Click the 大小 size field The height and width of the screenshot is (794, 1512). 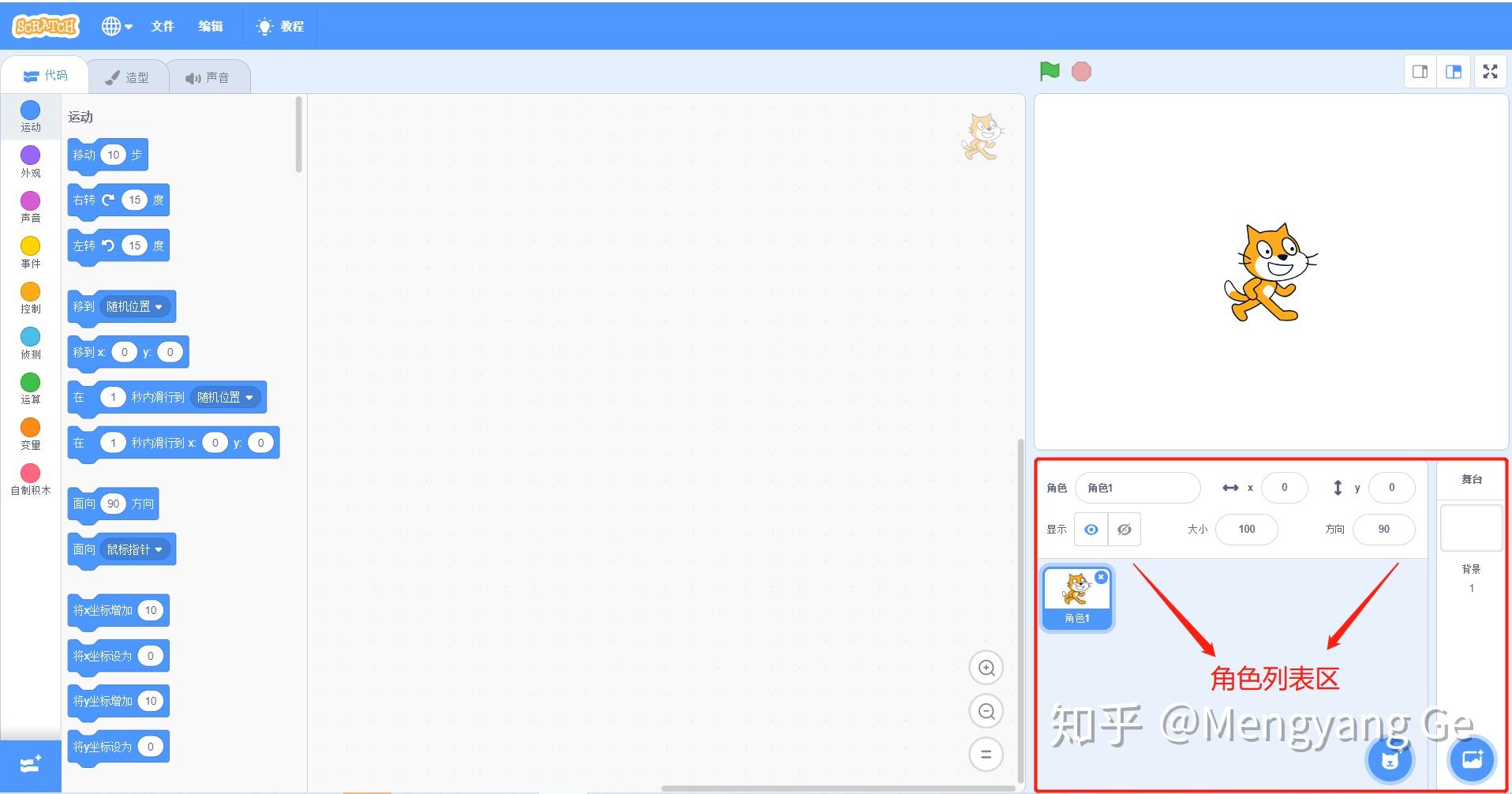point(1247,530)
